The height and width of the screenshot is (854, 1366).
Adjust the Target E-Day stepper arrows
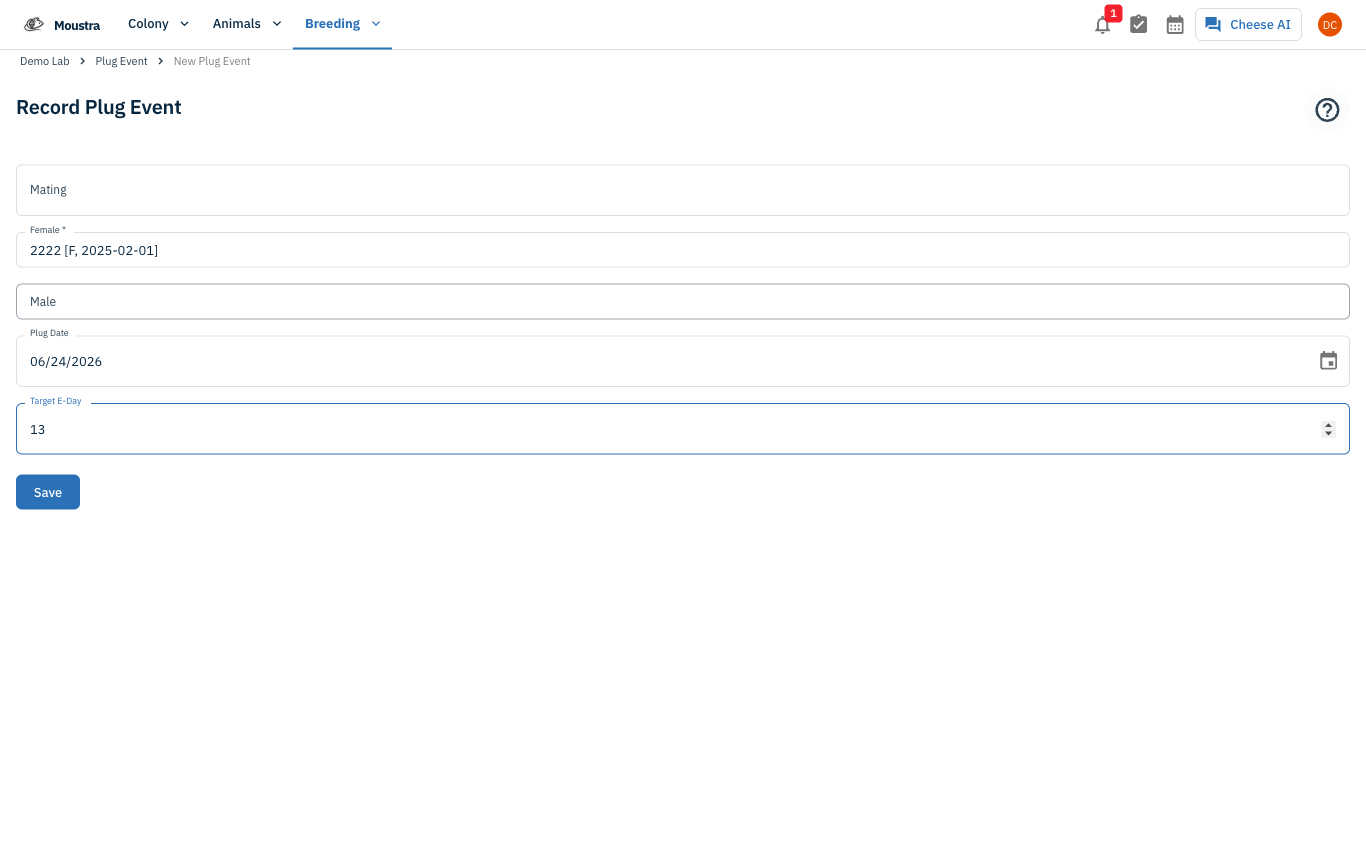pyautogui.click(x=1328, y=429)
